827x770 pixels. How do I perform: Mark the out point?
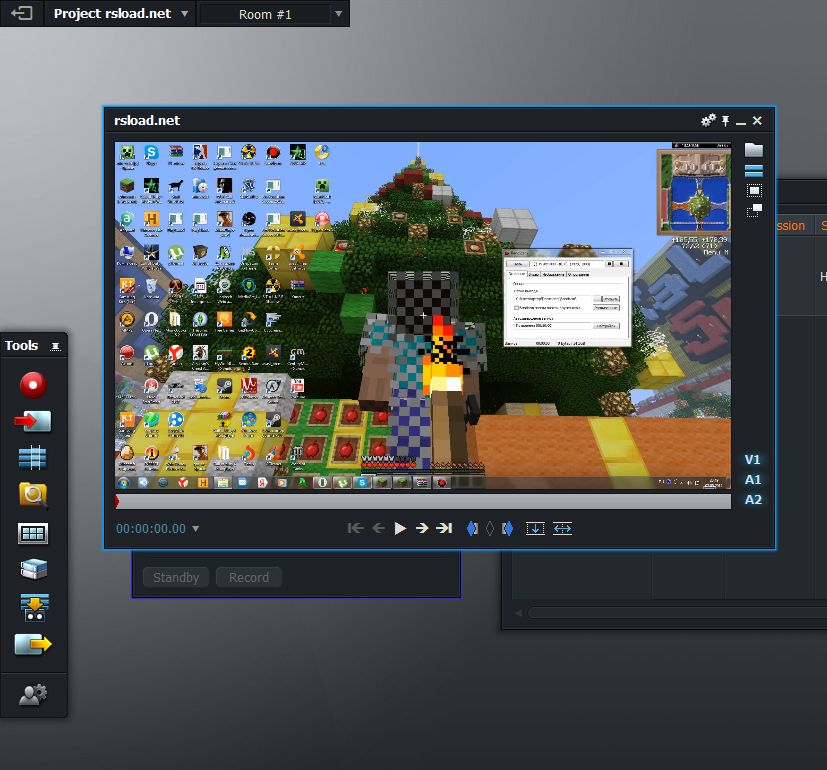pos(507,528)
